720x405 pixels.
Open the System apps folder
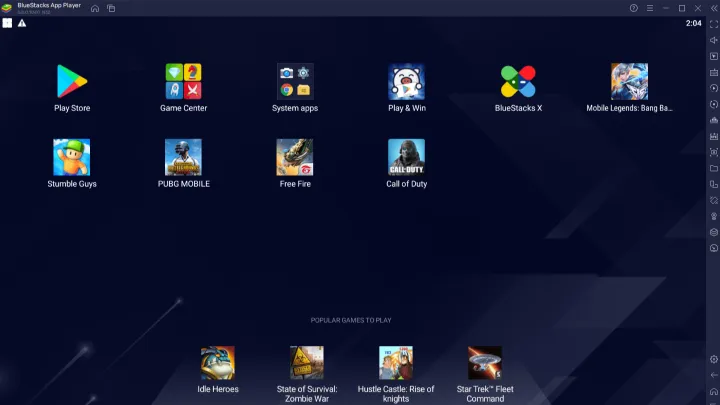[x=295, y=82]
